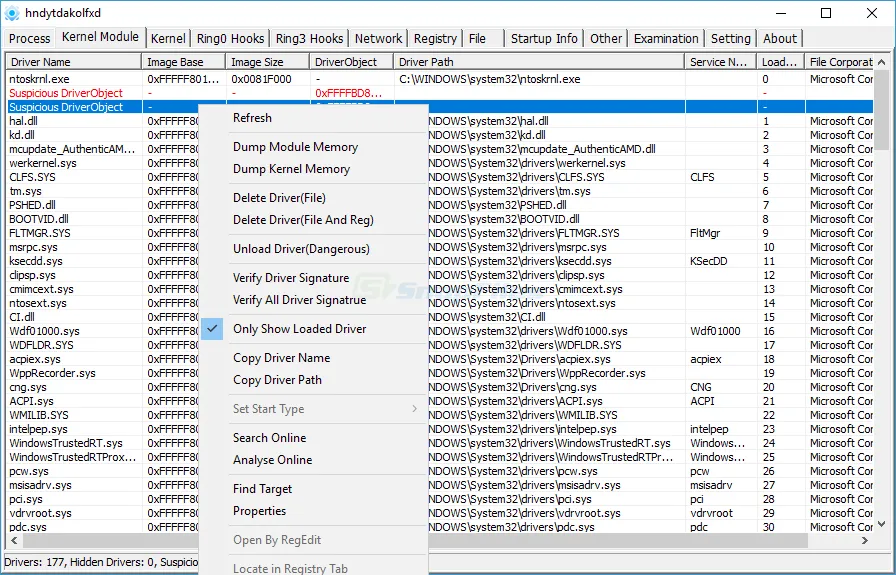Select Copy Driver Path
Viewport: 896px width, 575px height.
(x=313, y=380)
